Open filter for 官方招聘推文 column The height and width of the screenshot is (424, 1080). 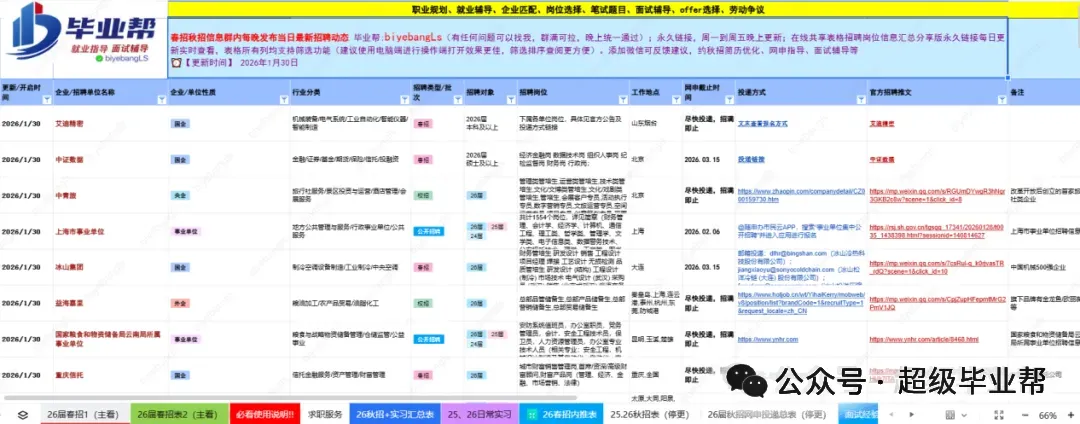point(1001,100)
